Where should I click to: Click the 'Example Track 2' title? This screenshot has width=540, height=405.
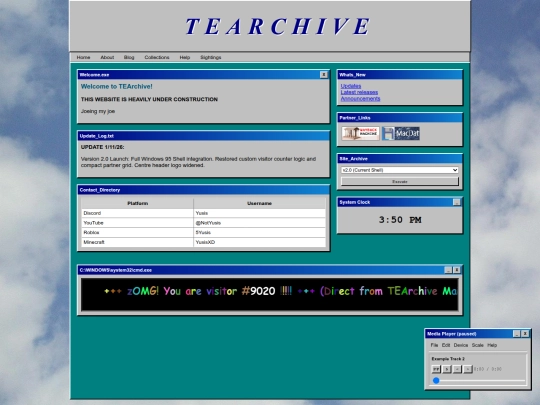[448, 359]
